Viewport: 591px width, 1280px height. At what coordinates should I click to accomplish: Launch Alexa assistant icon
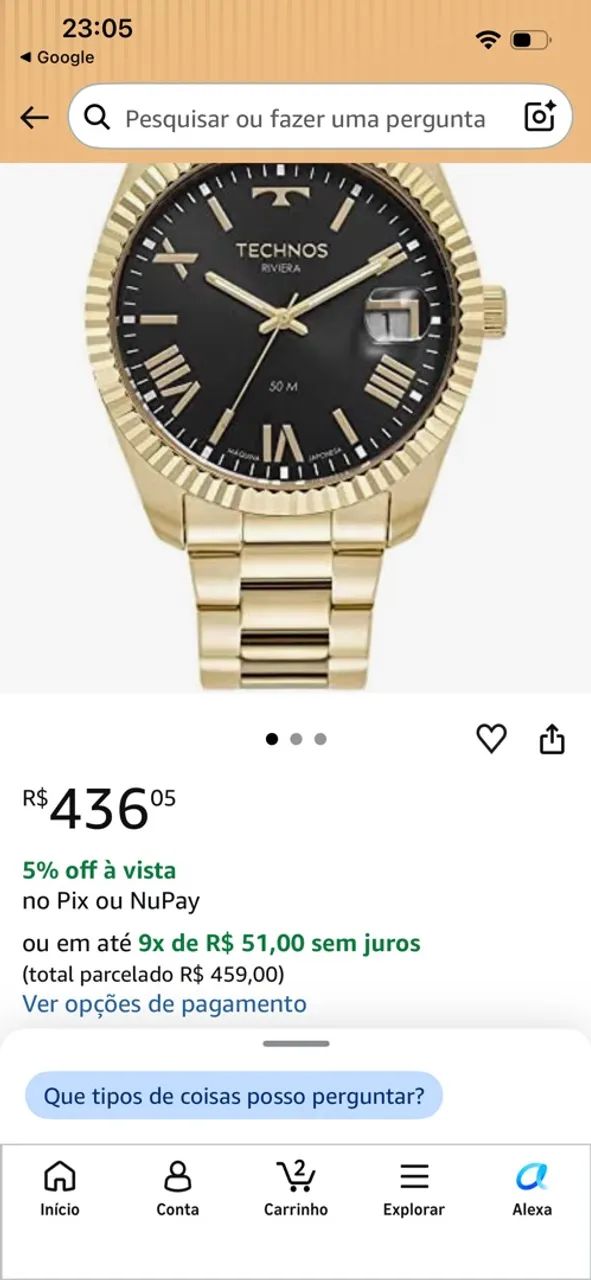coord(532,1188)
